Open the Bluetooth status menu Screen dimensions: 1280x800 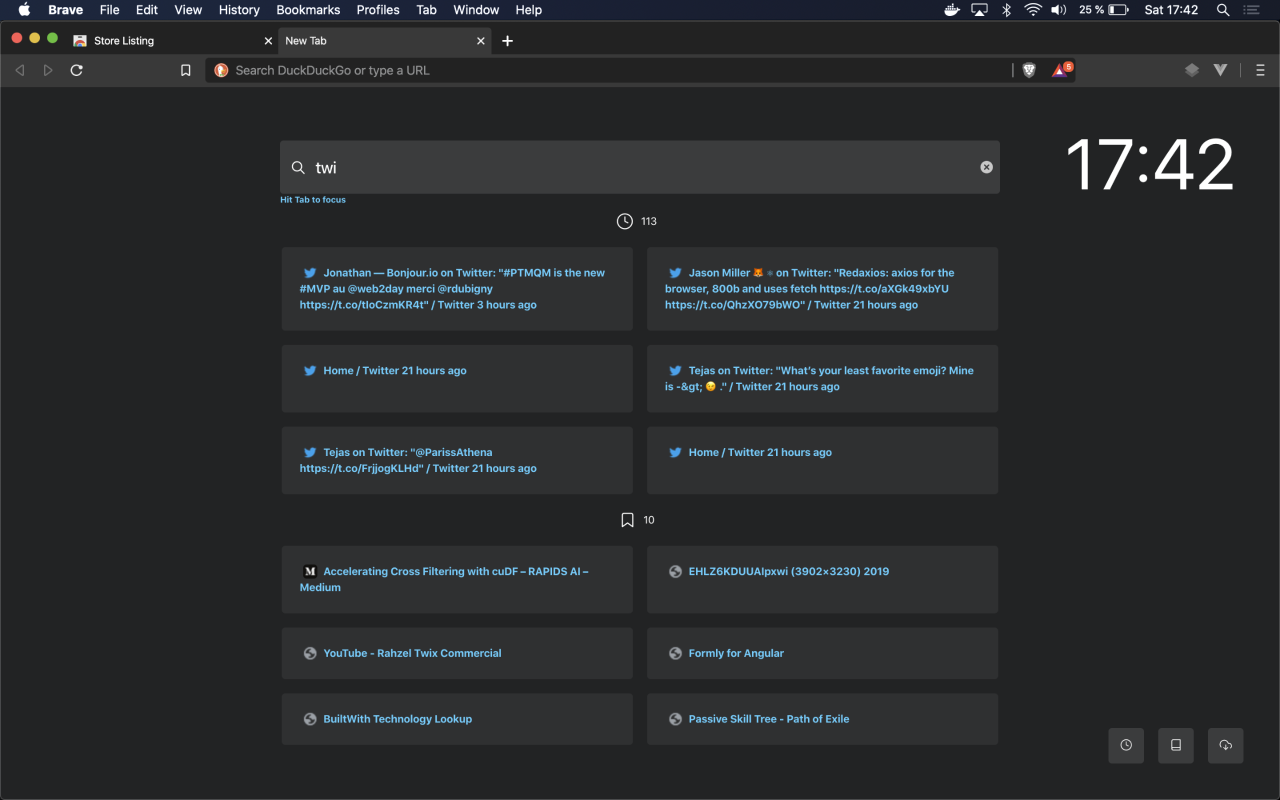1007,10
